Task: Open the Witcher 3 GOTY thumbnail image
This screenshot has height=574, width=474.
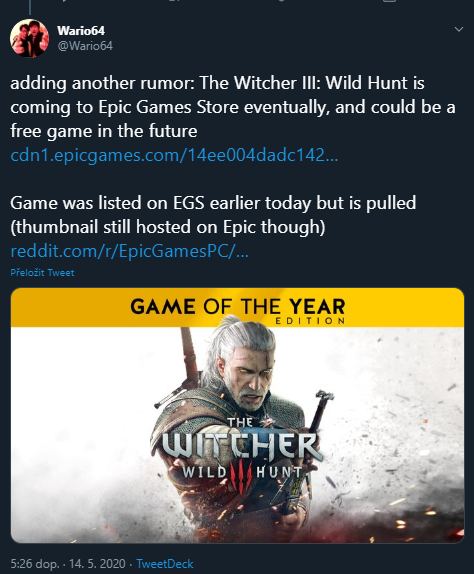Action: [238, 415]
